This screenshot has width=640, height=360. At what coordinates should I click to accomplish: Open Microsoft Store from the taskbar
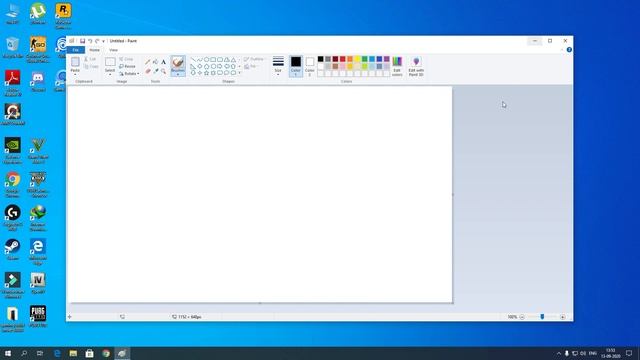coord(90,353)
